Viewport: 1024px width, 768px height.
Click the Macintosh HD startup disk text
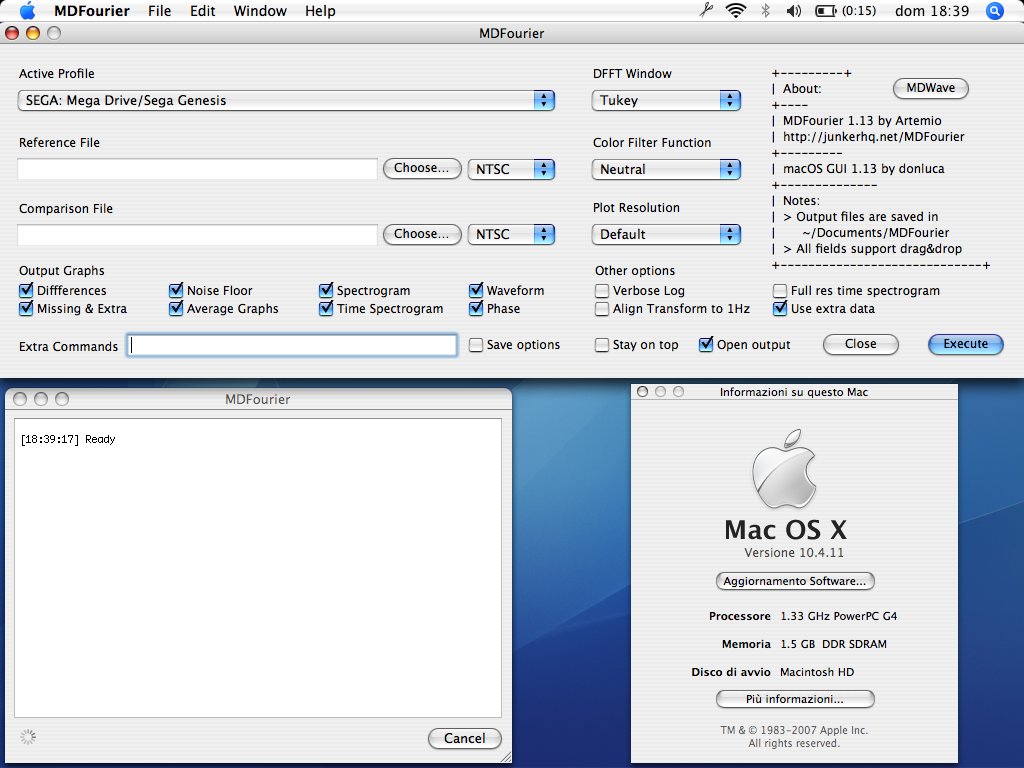817,672
